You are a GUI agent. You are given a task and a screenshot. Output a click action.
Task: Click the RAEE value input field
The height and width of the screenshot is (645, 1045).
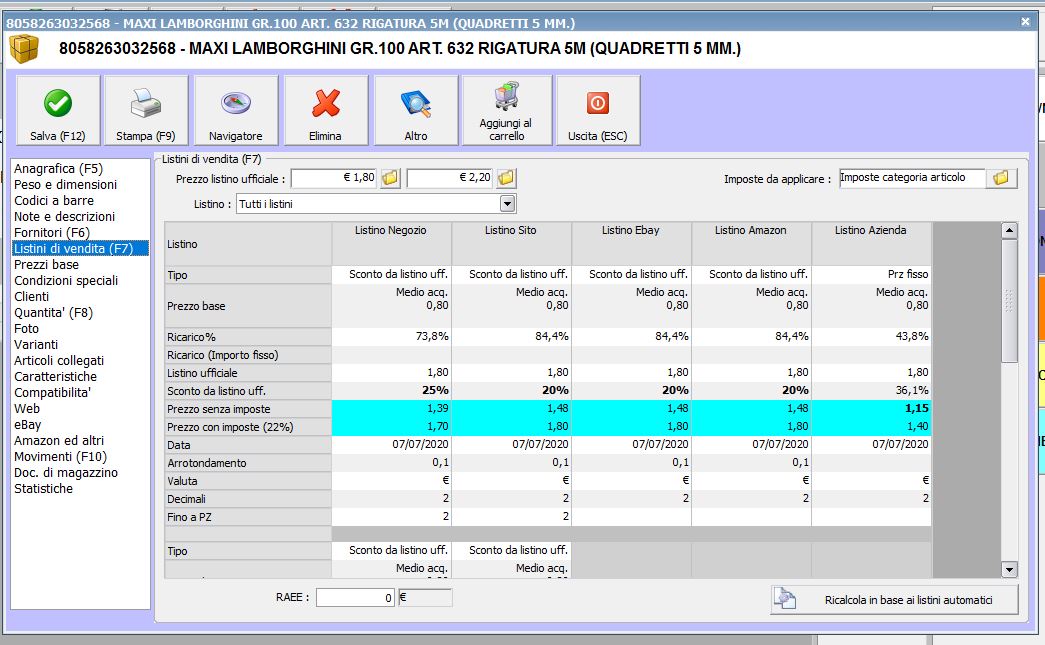355,598
